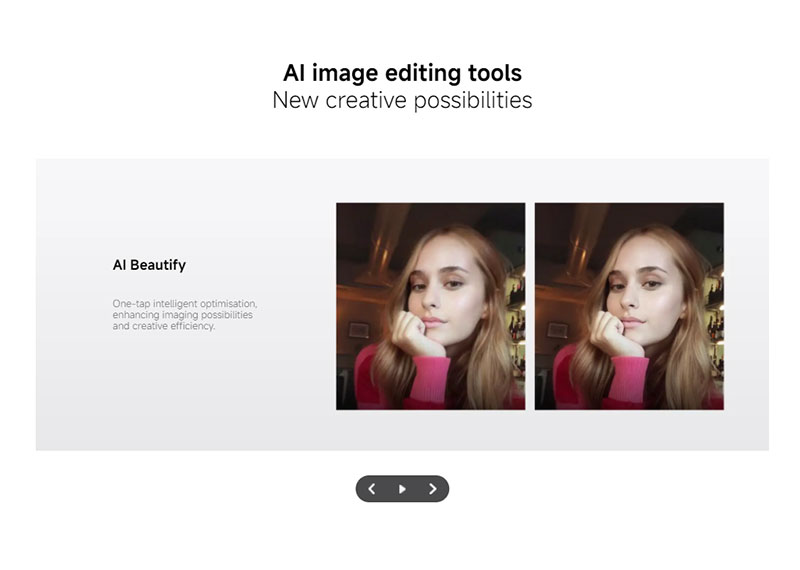Viewport: 800px width, 570px height.
Task: Click the 'AI image editing tools' heading
Action: 402,73
